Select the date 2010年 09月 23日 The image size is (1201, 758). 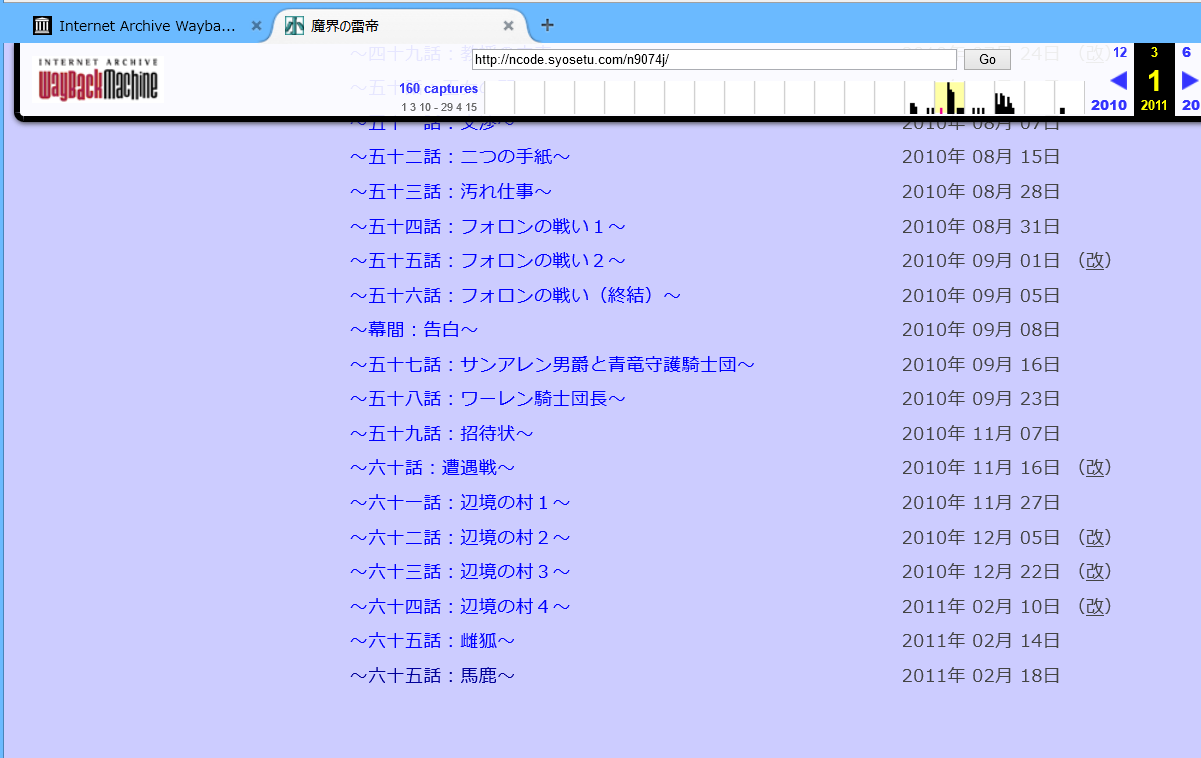[x=981, y=399]
